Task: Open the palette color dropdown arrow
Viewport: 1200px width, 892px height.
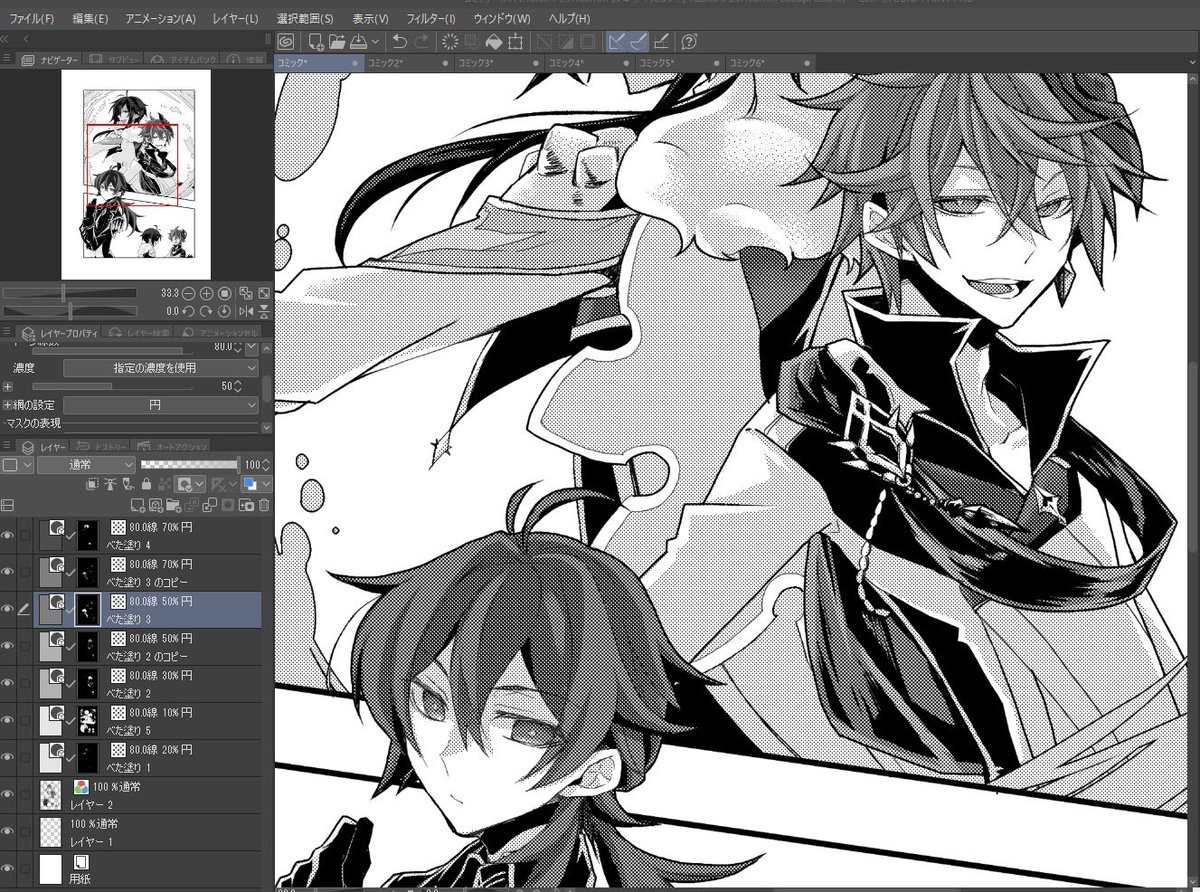Action: tap(27, 465)
